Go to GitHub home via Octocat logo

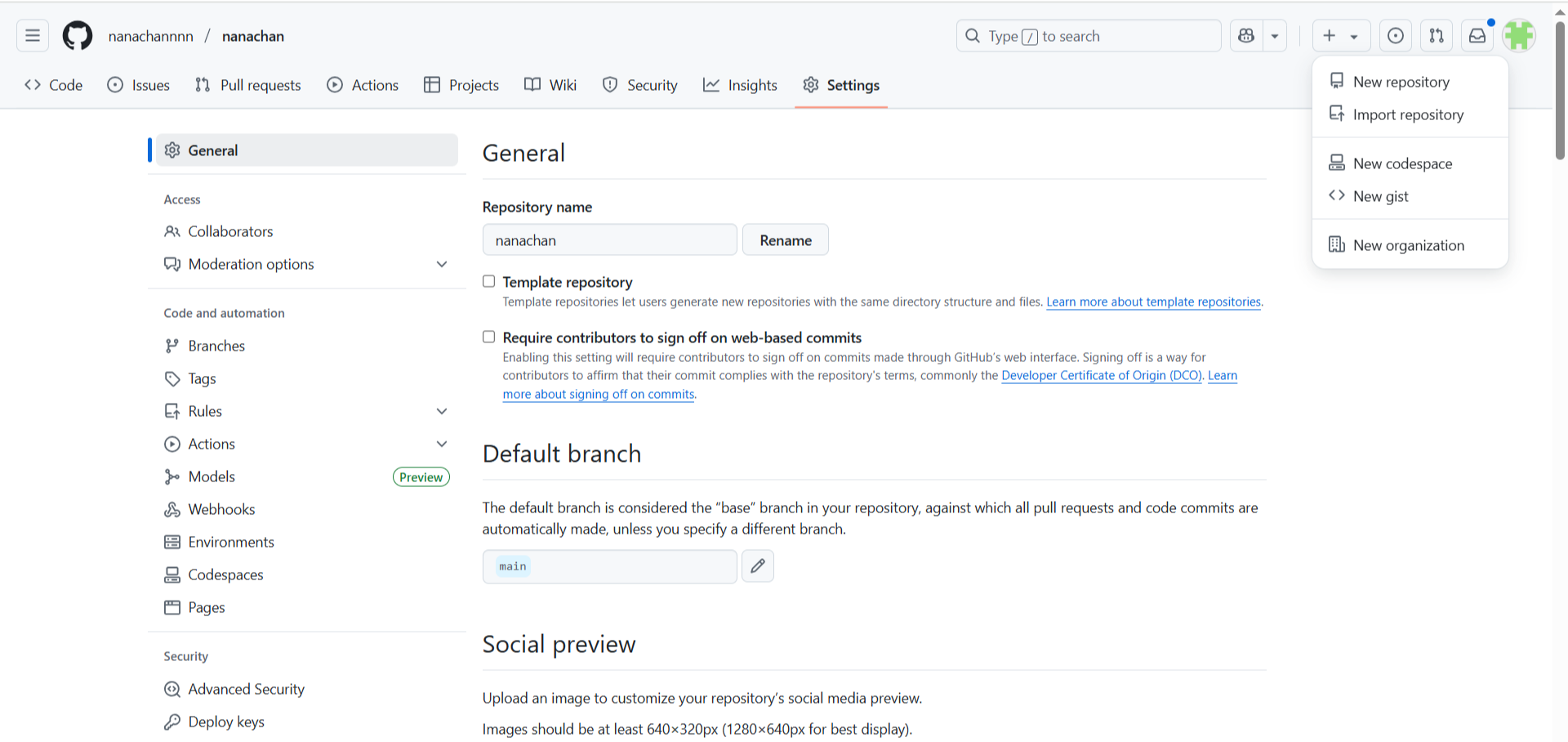point(78,36)
